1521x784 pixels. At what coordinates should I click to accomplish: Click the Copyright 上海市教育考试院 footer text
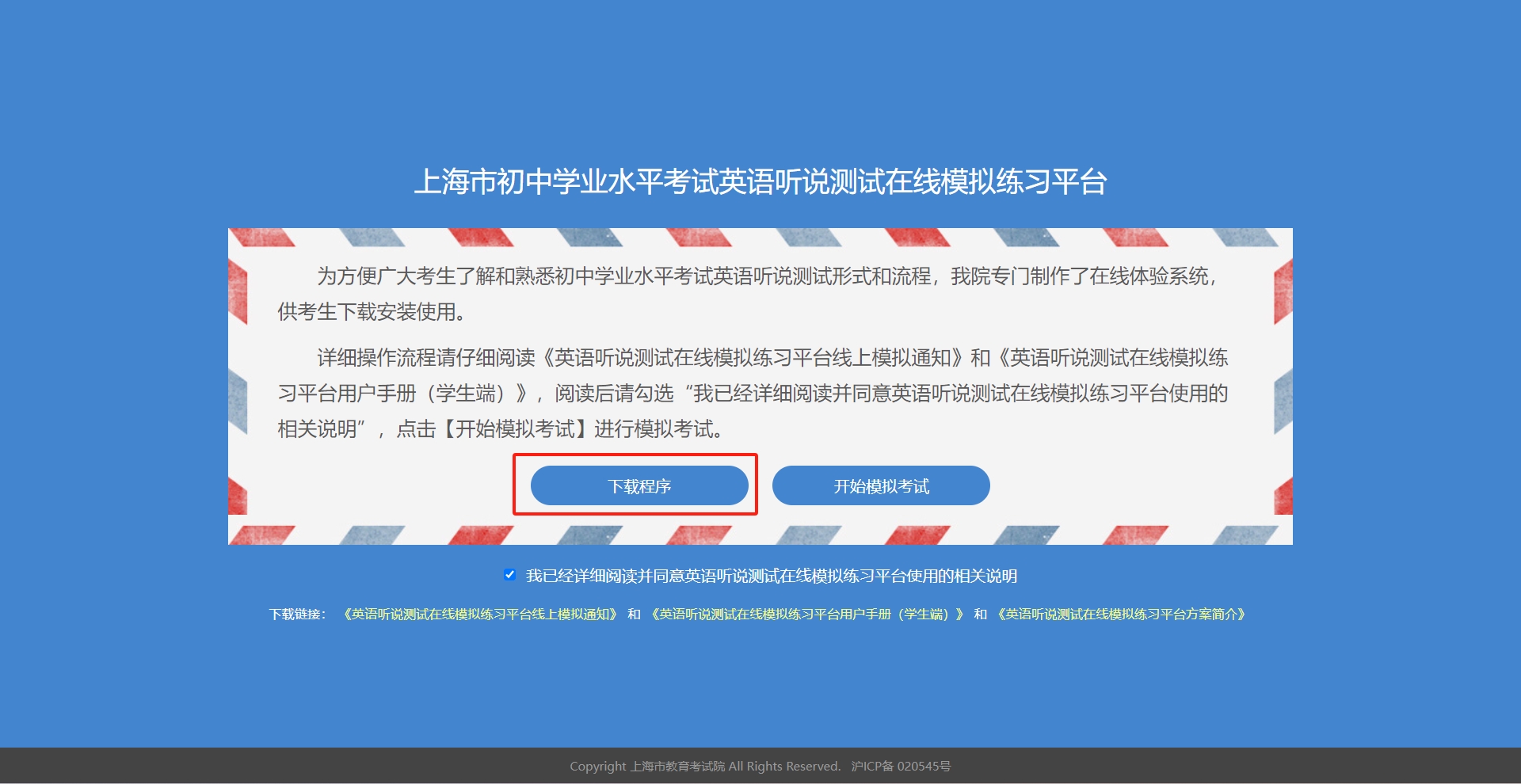point(704,767)
